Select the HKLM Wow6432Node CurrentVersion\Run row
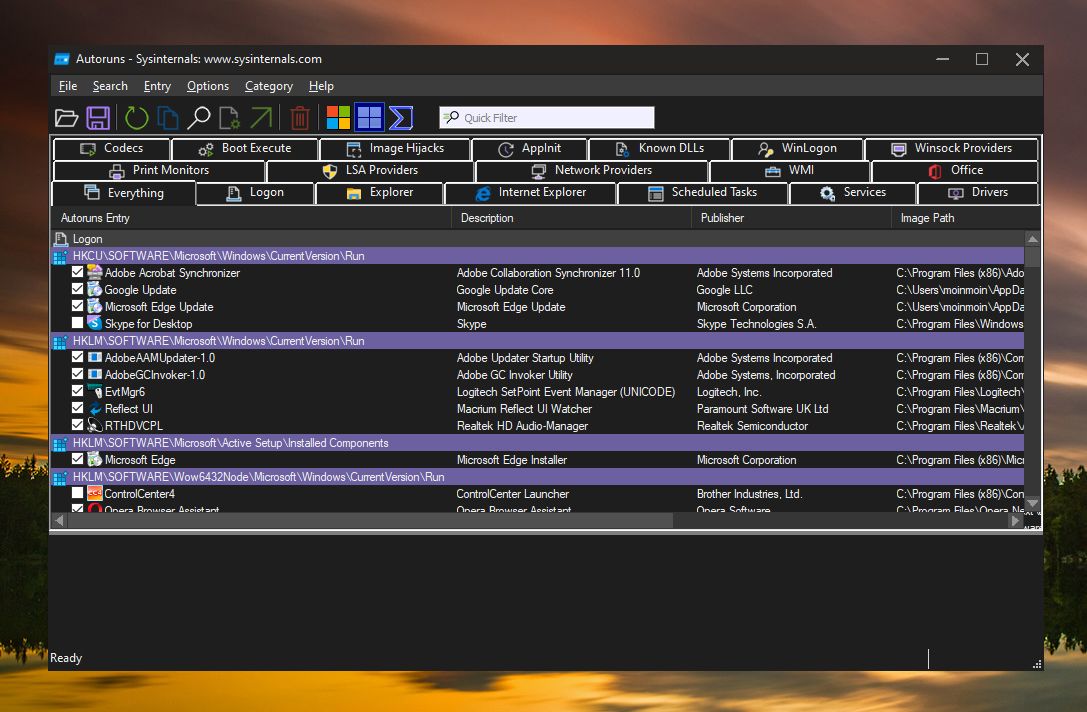The image size is (1087, 712). coord(537,477)
